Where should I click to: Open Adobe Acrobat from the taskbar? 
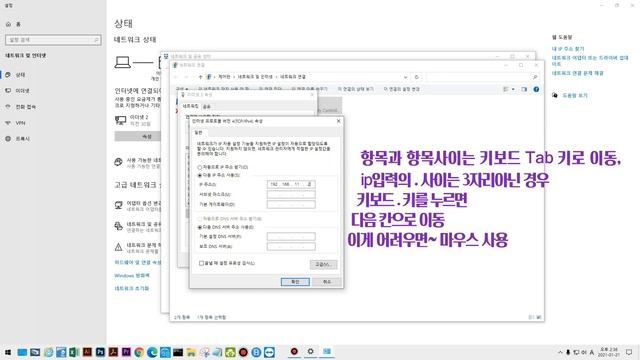(x=113, y=352)
